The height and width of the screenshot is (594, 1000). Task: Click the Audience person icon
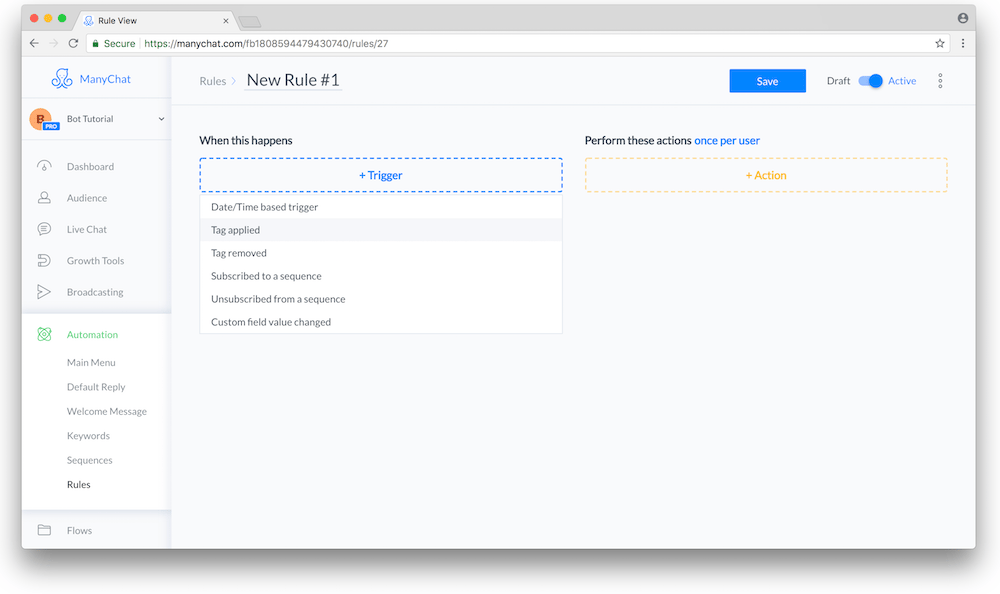click(44, 198)
